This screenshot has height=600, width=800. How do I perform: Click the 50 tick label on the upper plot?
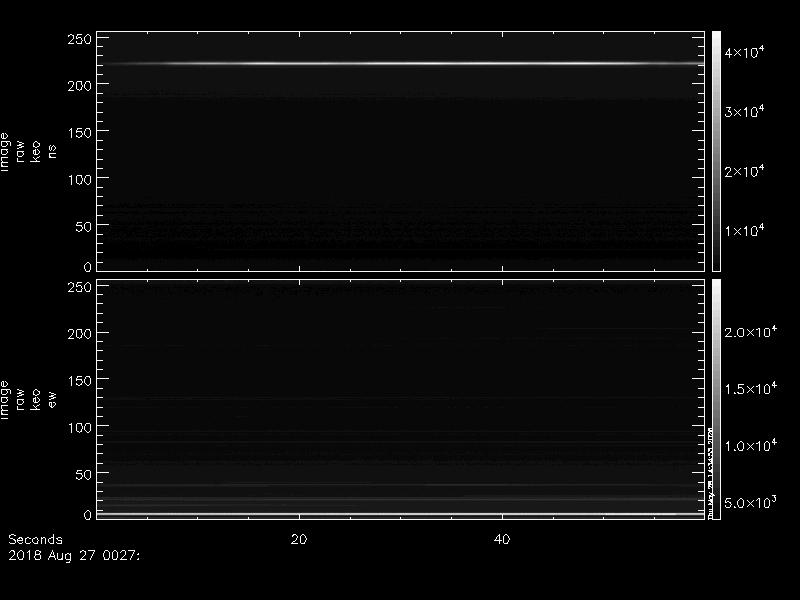[x=84, y=226]
